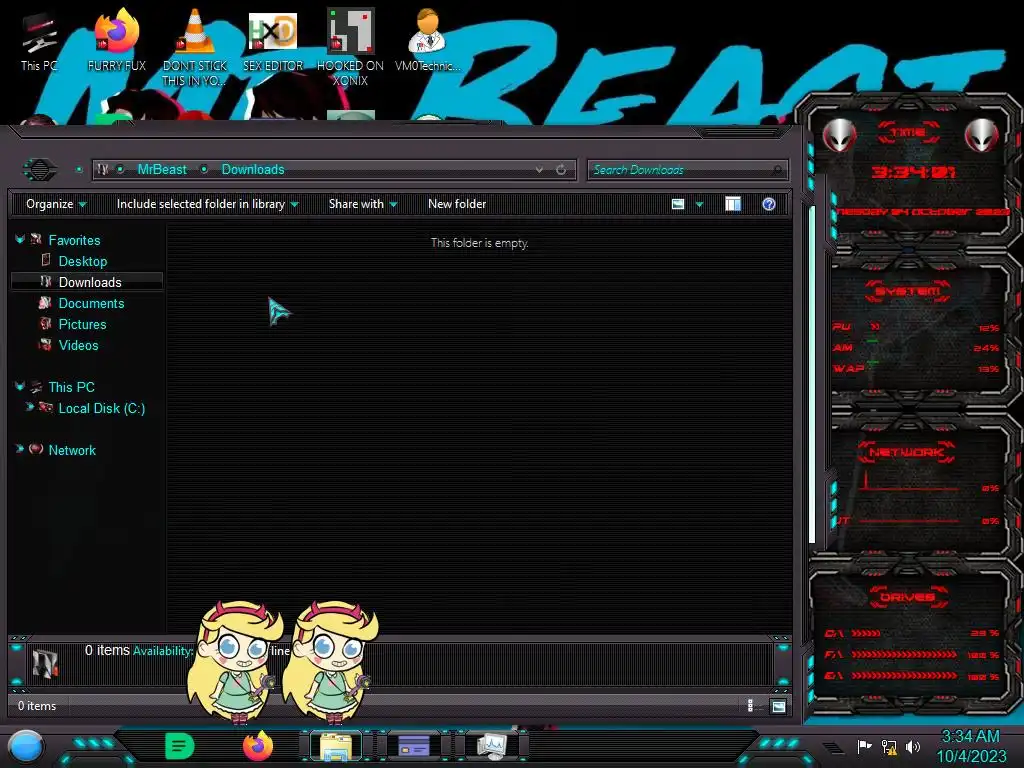Click the volume speaker tray icon
Image resolution: width=1024 pixels, height=768 pixels.
(x=913, y=746)
